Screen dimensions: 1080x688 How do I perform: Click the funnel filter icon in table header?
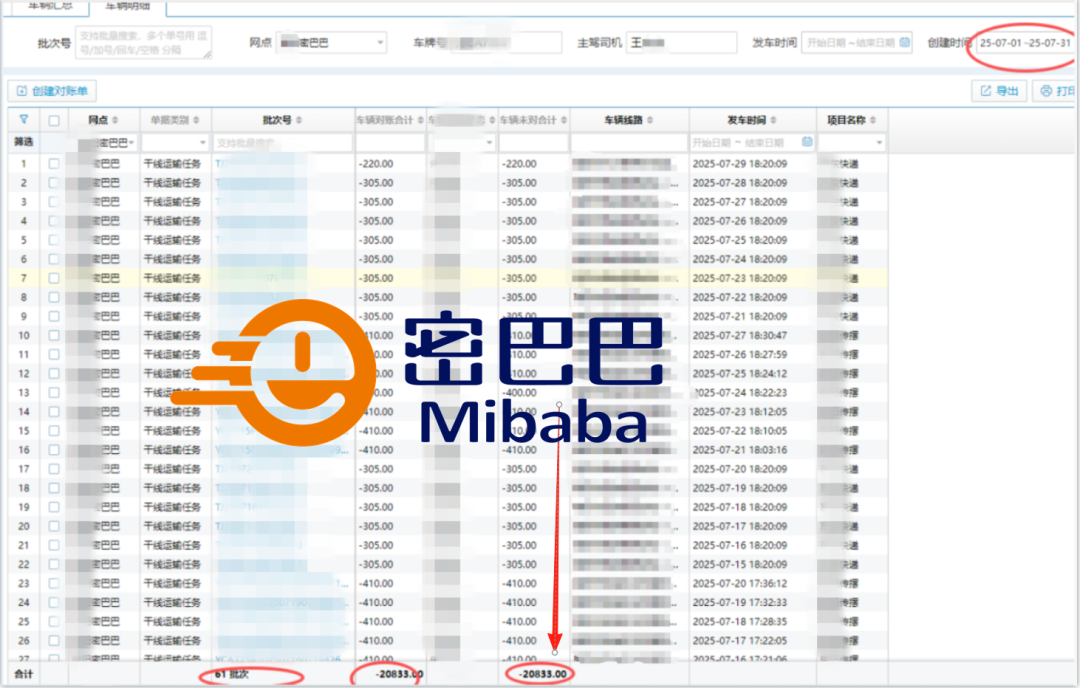[x=23, y=120]
